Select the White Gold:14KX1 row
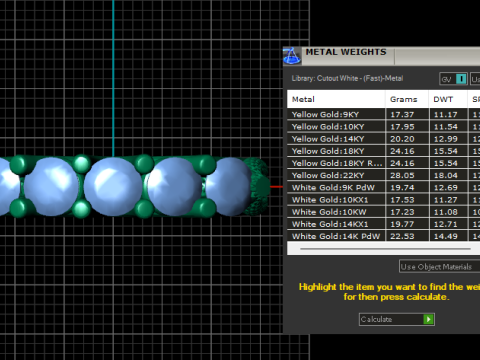Image resolution: width=480 pixels, height=360 pixels. tap(383, 224)
